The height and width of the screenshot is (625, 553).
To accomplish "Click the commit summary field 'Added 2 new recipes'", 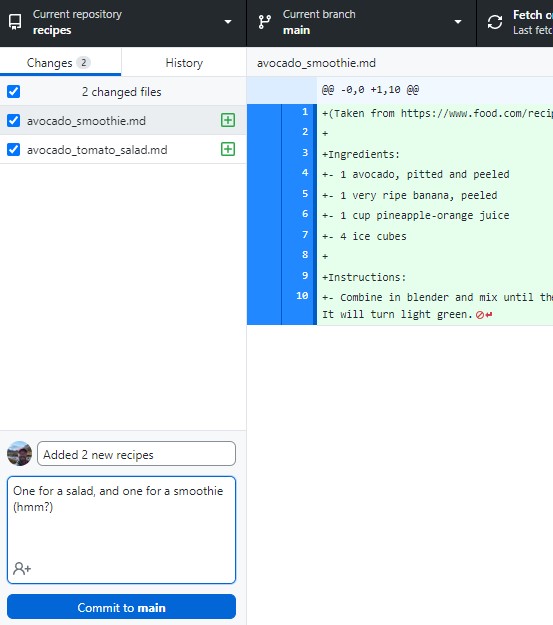I will click(136, 454).
